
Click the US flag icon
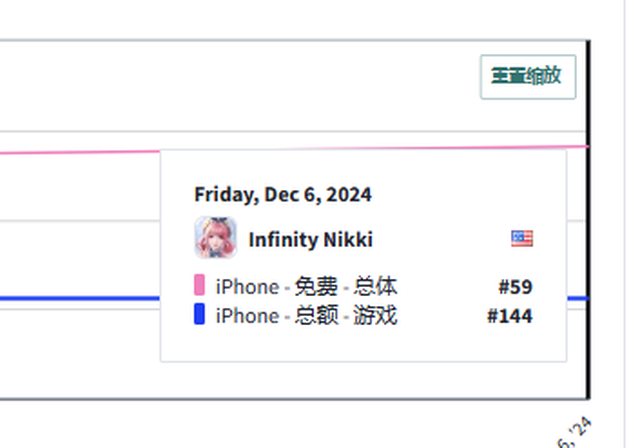pyautogui.click(x=522, y=238)
